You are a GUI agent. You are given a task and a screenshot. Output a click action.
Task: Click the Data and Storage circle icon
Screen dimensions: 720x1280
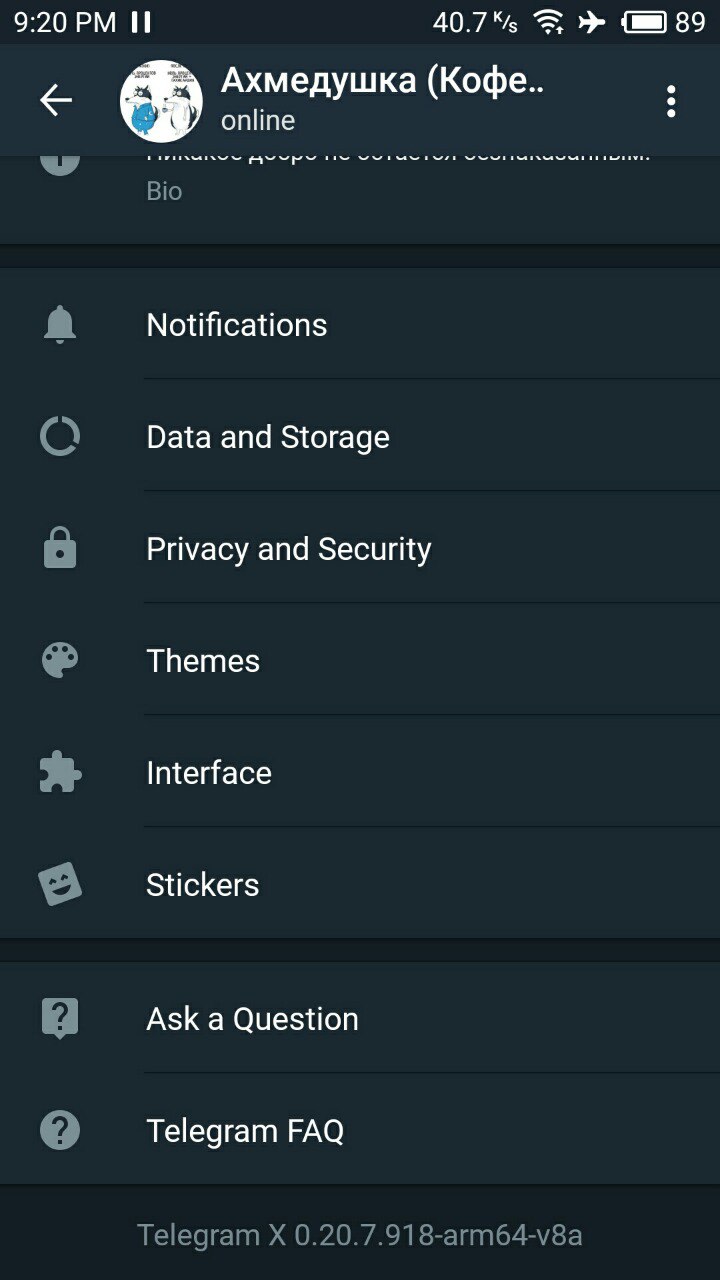tap(60, 436)
